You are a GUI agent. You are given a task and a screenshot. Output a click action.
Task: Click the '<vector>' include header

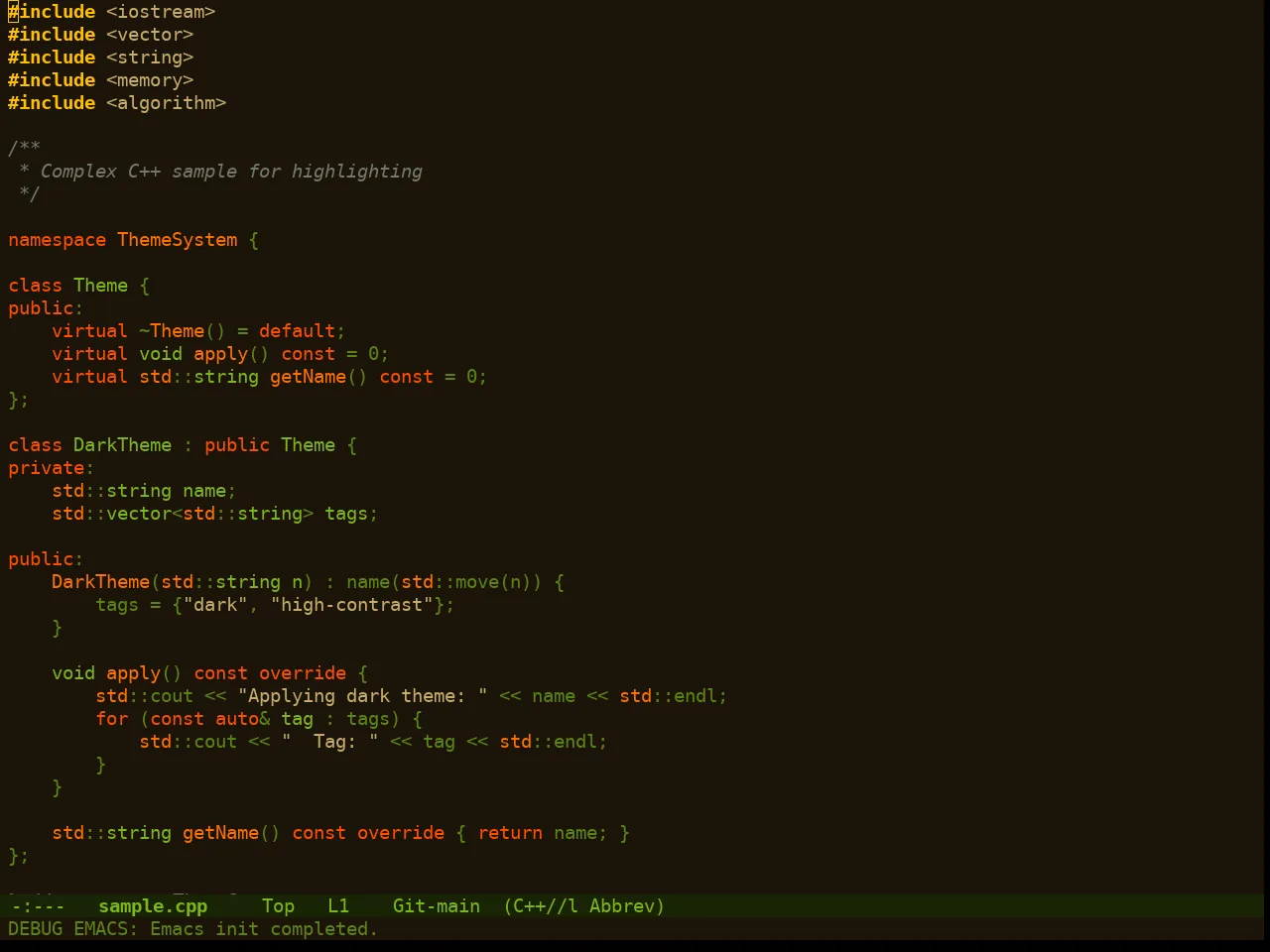click(150, 35)
